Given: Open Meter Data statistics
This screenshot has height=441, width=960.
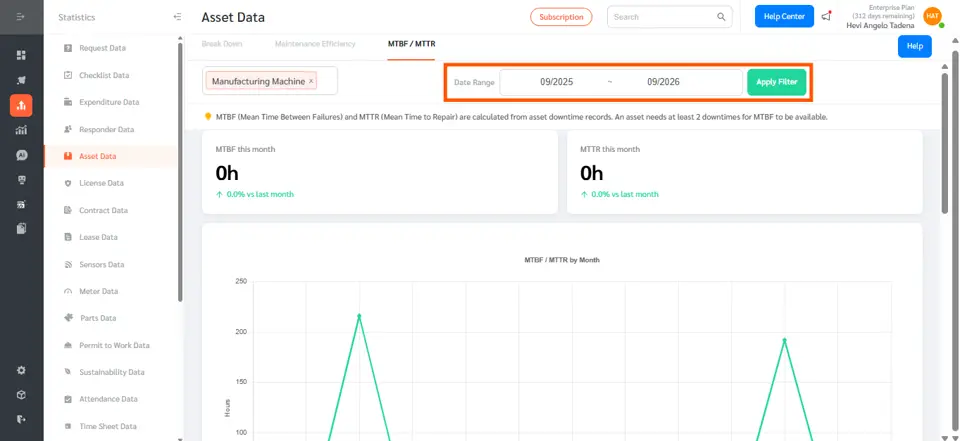Looking at the screenshot, I should point(99,292).
